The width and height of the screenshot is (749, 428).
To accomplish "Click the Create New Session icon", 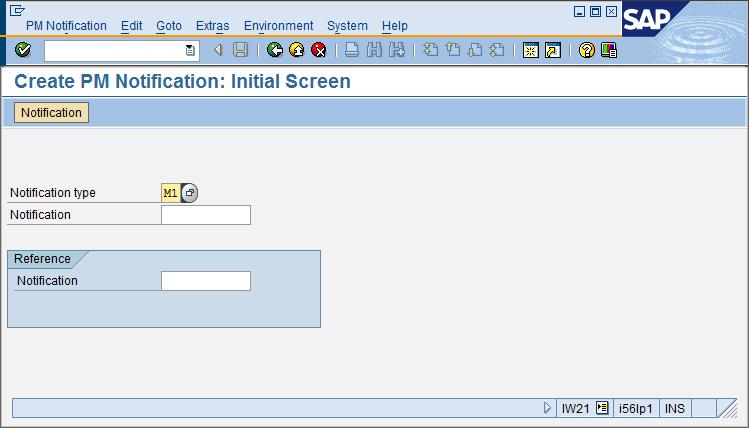I will tap(531, 50).
